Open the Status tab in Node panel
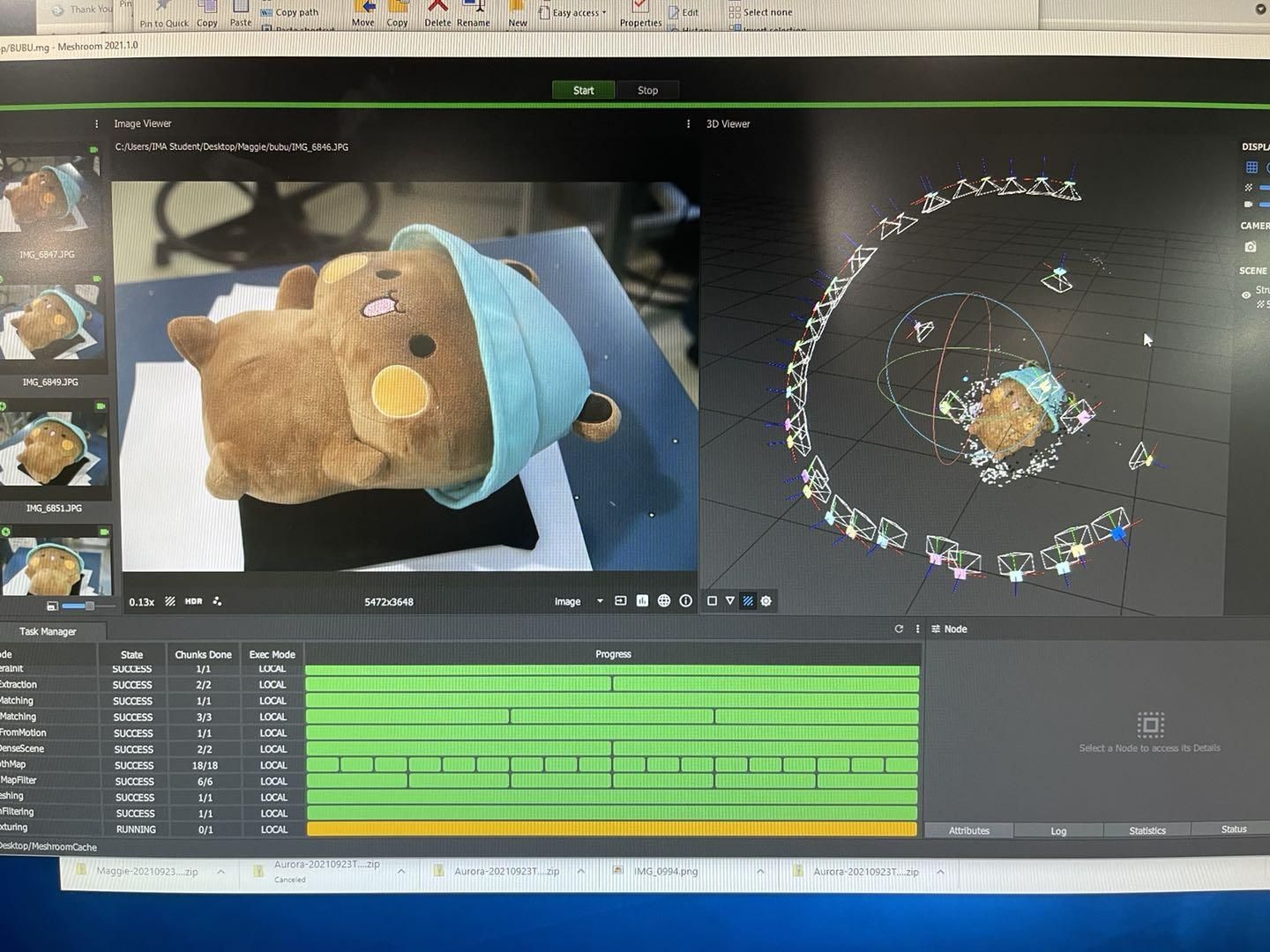 1233,829
